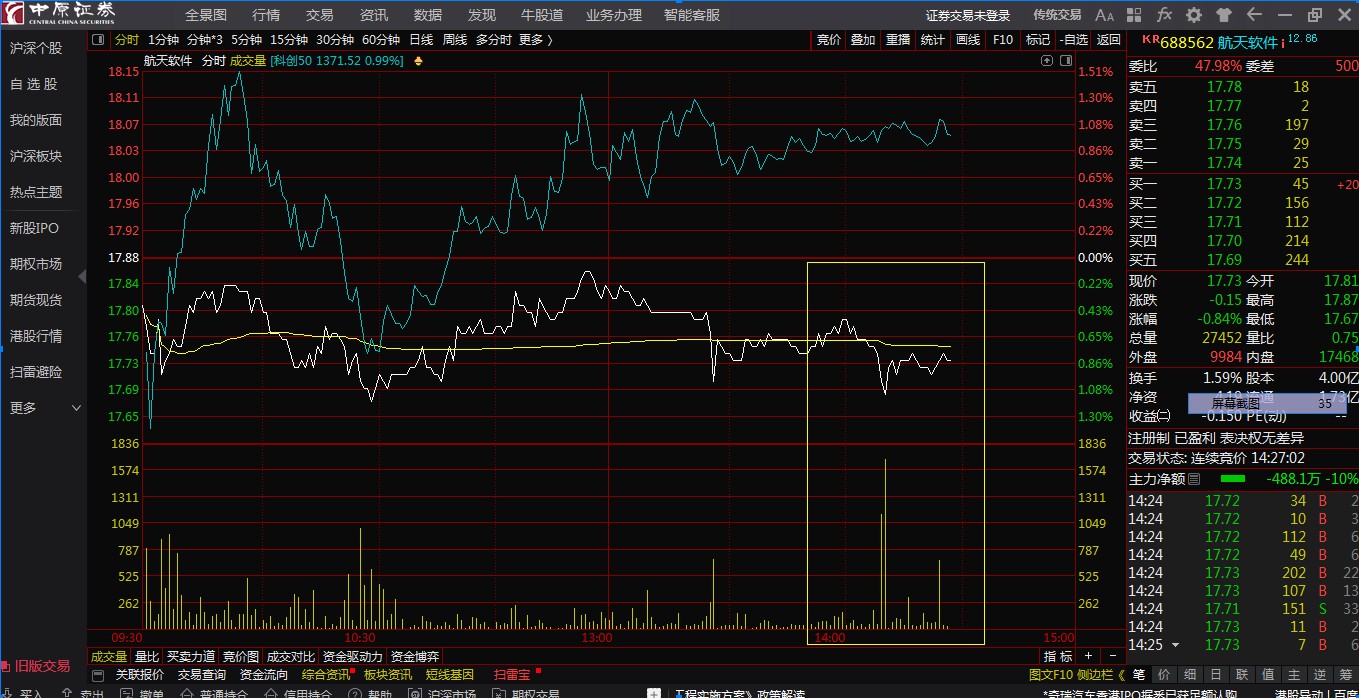Screen dimensions: 1359x698
Task: Open 沪深个股 in the sidebar
Action: (36, 48)
